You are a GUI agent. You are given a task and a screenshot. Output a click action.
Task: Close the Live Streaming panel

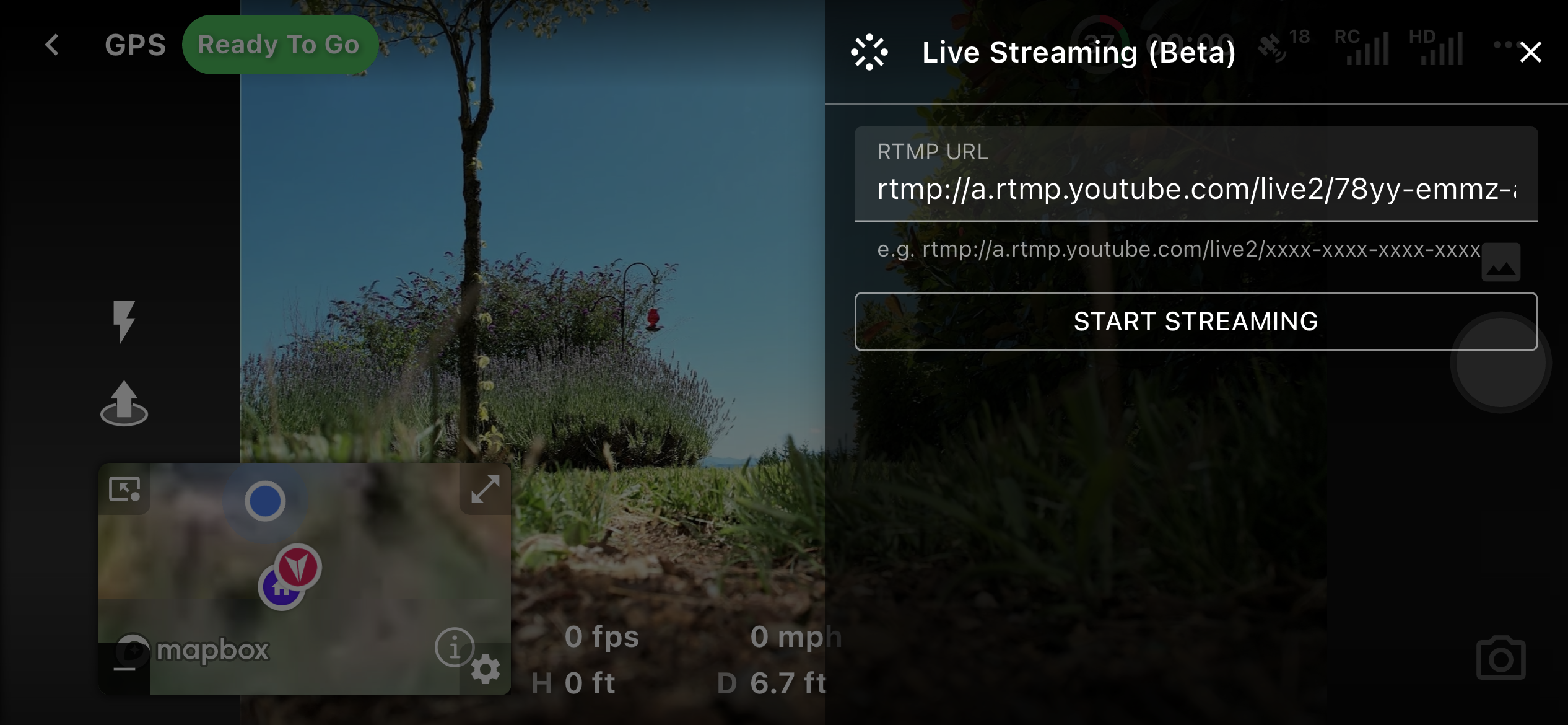point(1530,52)
